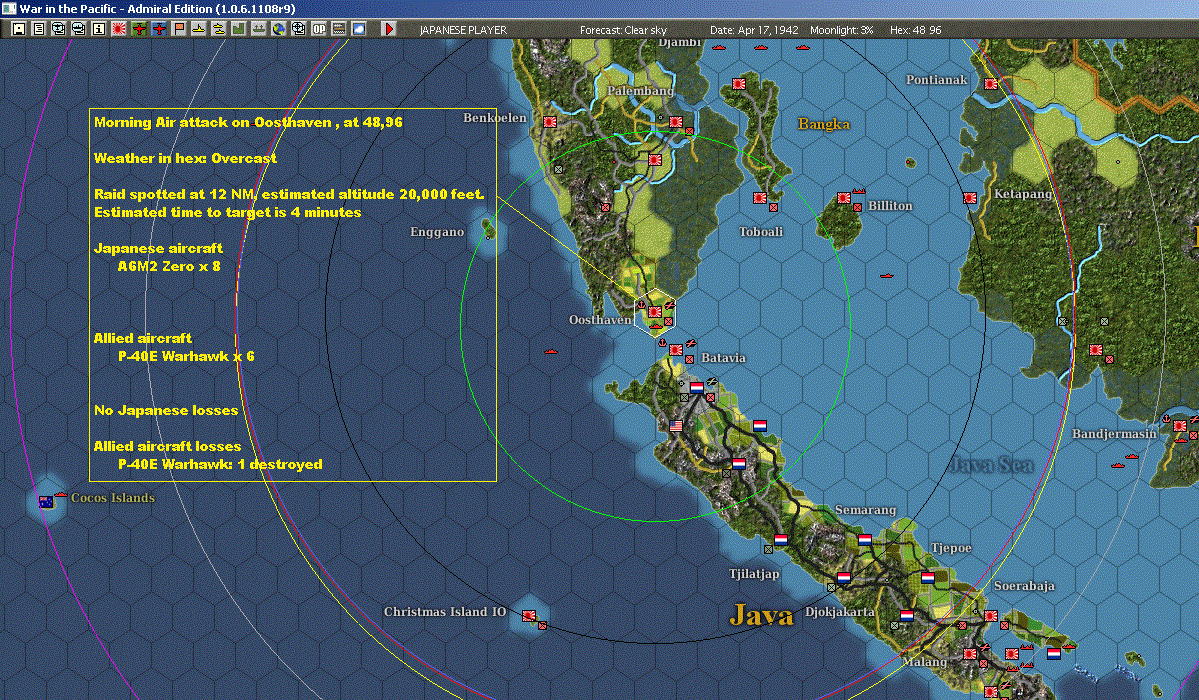Image resolution: width=1199 pixels, height=700 pixels.
Task: Click the crosshair target toolbar icon
Action: (x=298, y=29)
